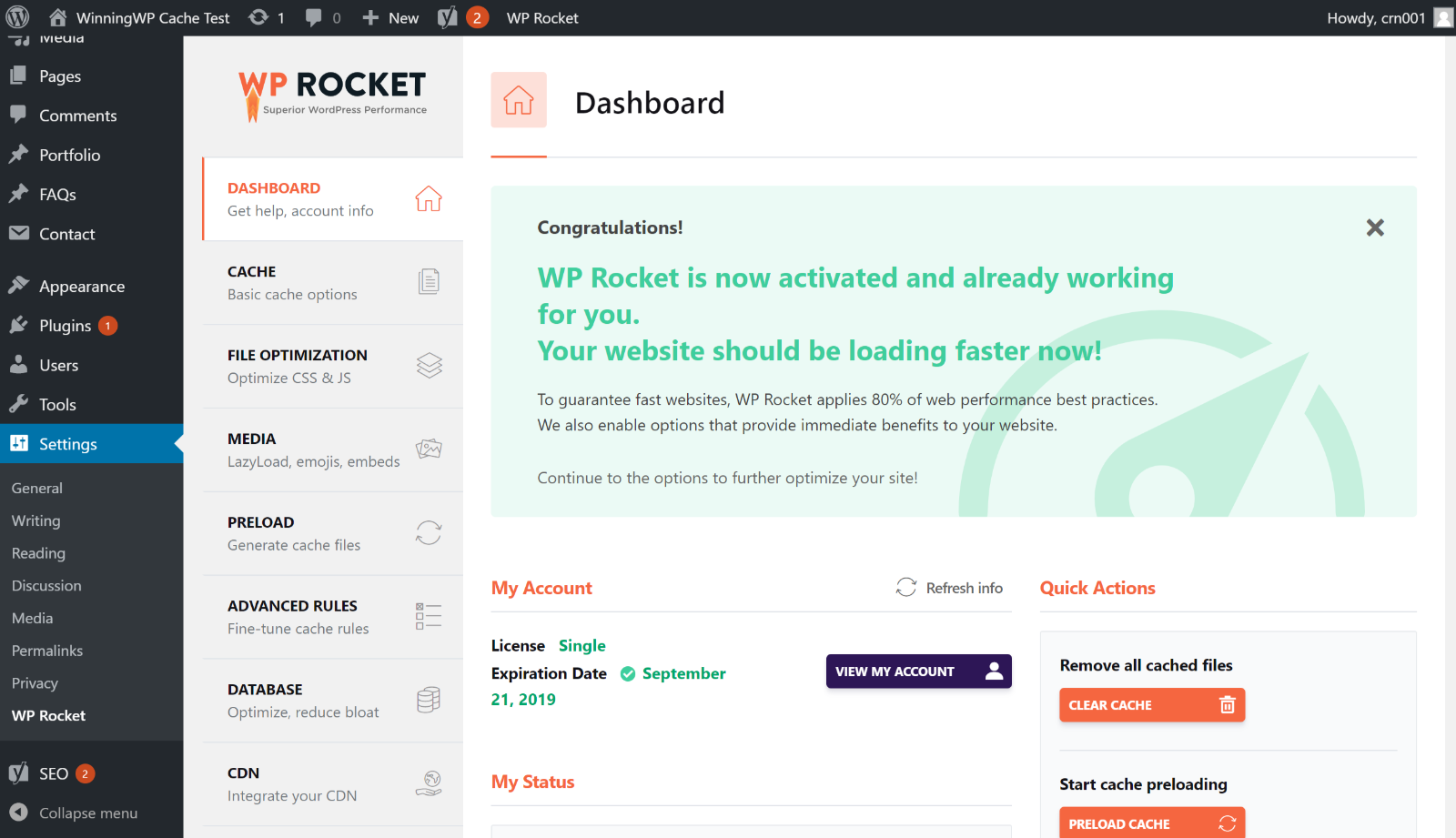Screen dimensions: 1456x838
Task: Click the Advanced Rules checklist icon
Action: tap(429, 616)
